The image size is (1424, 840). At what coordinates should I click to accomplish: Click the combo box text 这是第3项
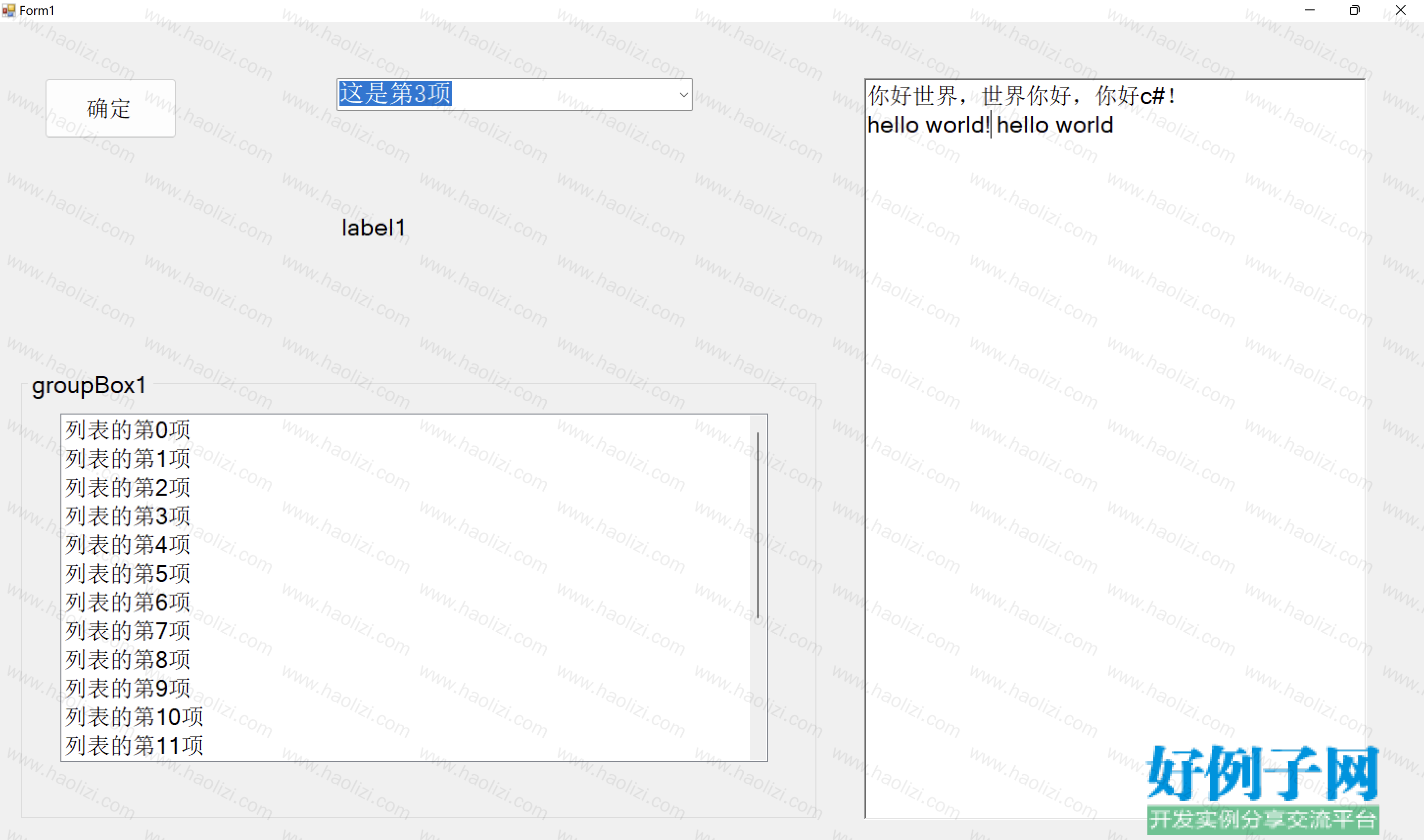tap(395, 93)
